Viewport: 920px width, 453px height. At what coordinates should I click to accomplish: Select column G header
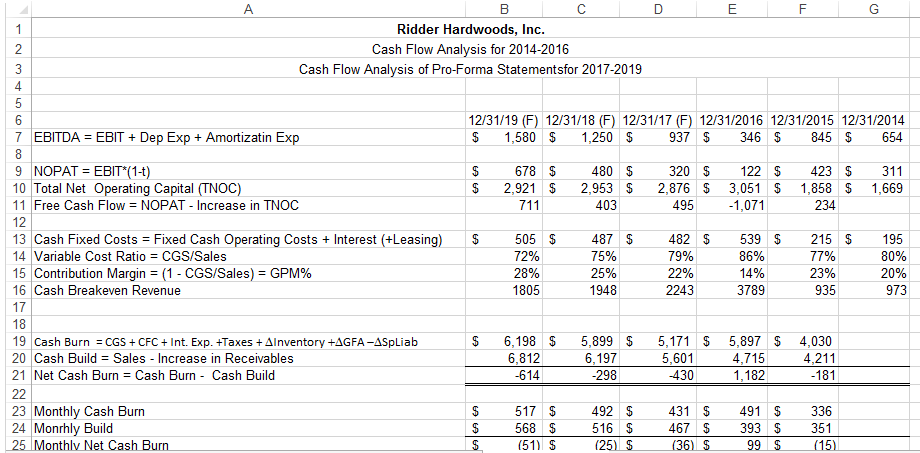873,9
